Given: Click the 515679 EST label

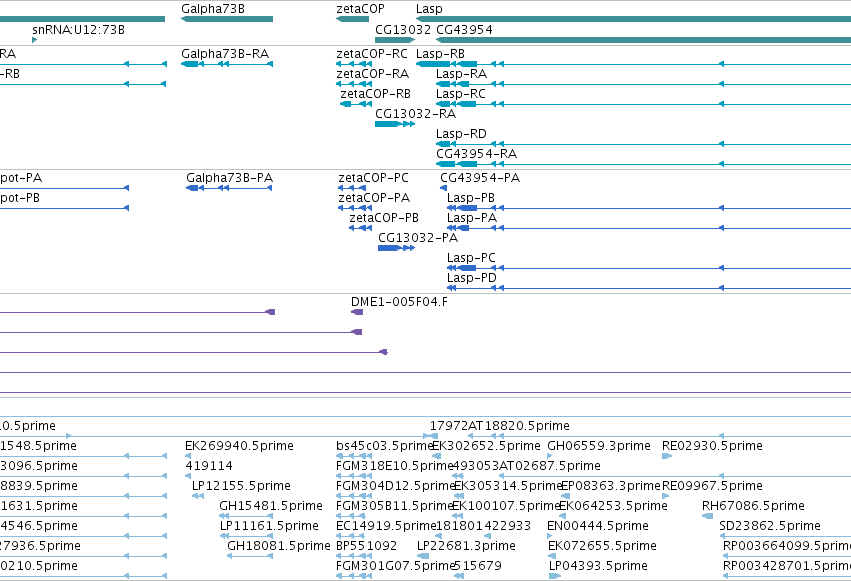Looking at the screenshot, I should pyautogui.click(x=478, y=566).
